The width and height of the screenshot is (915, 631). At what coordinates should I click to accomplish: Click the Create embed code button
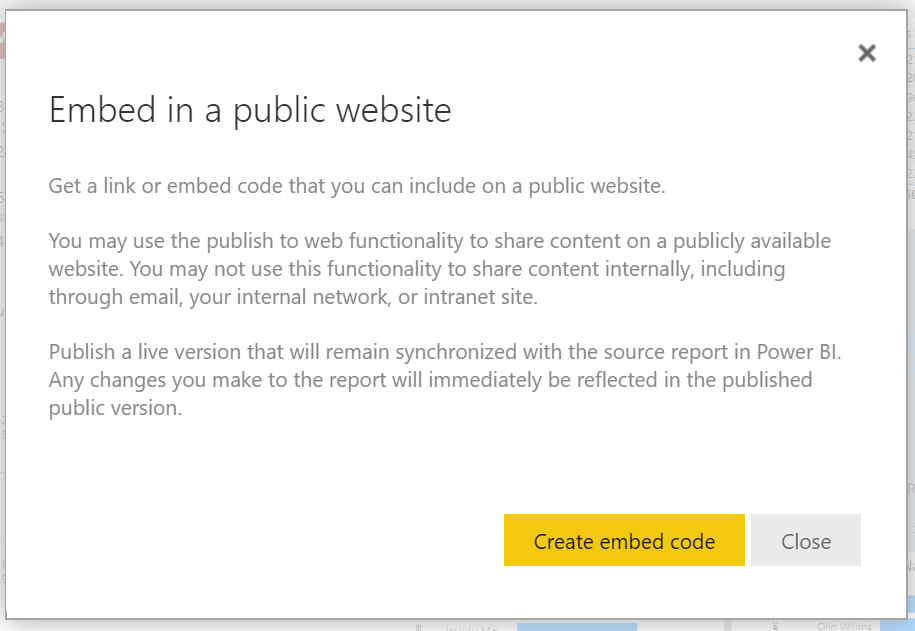tap(624, 541)
